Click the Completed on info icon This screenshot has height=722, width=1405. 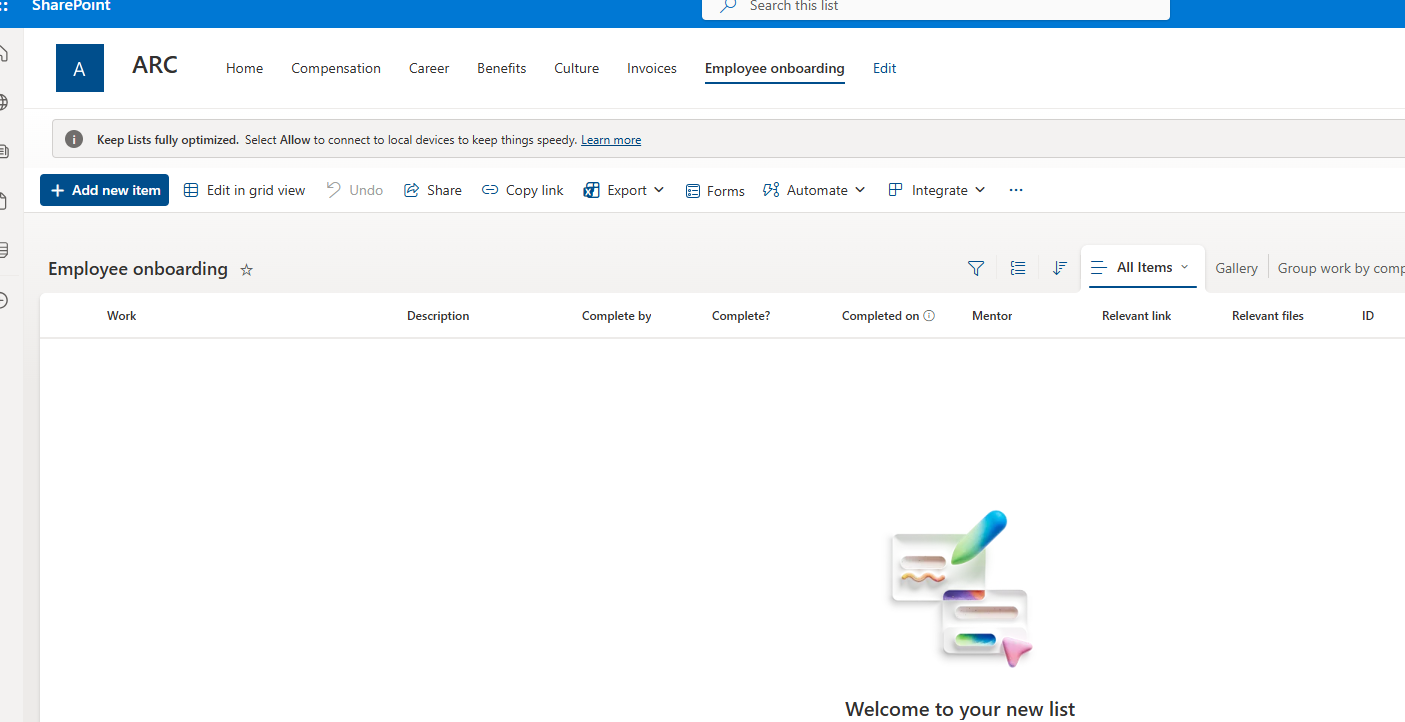929,316
